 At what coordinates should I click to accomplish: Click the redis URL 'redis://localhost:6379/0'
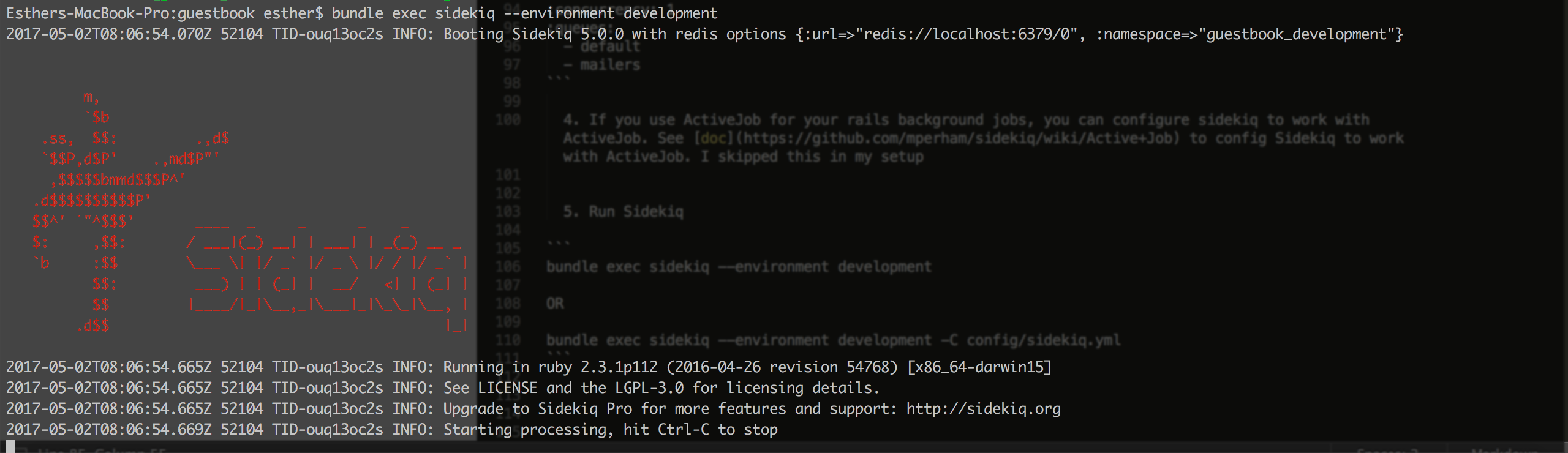click(x=968, y=34)
